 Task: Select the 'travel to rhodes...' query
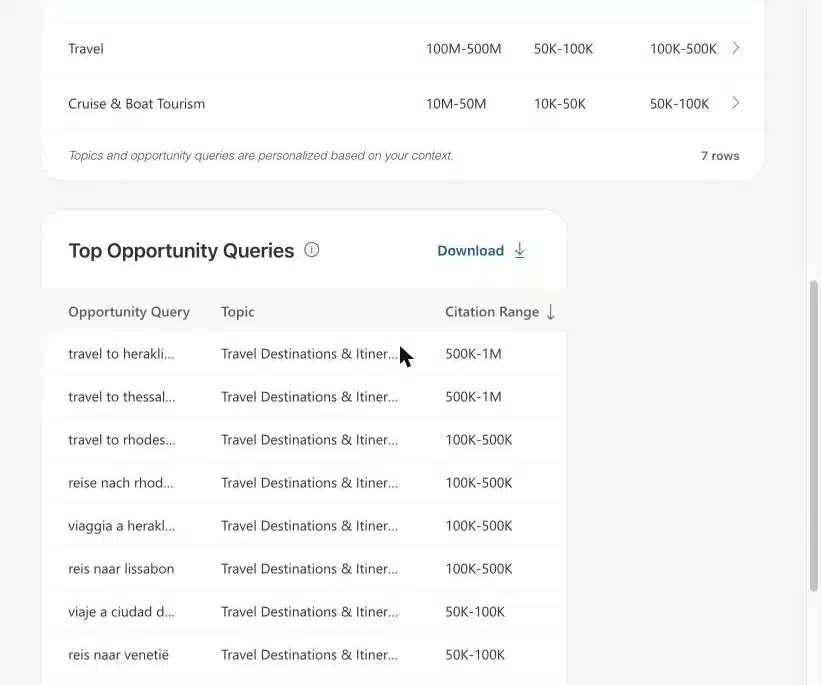(x=122, y=440)
